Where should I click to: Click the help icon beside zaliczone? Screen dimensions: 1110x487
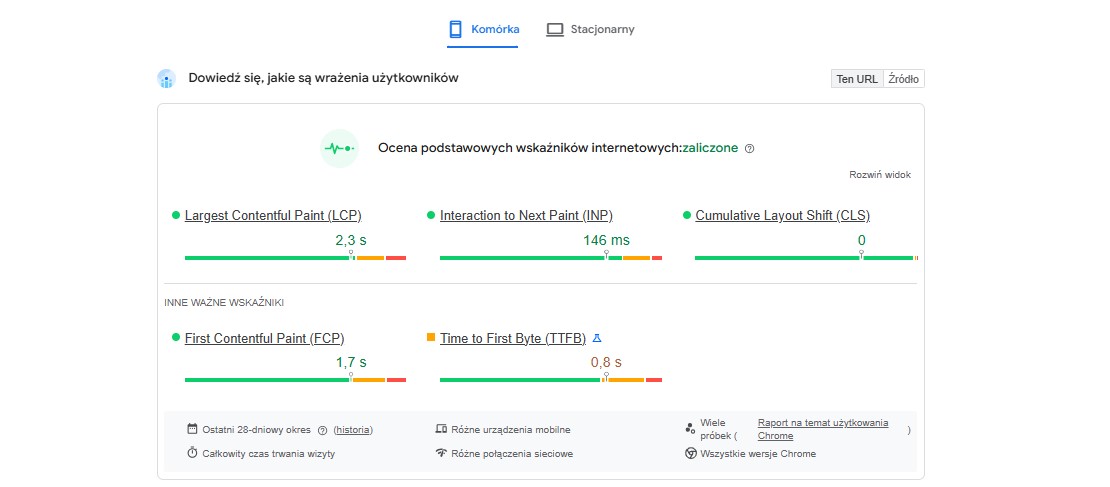(x=750, y=149)
